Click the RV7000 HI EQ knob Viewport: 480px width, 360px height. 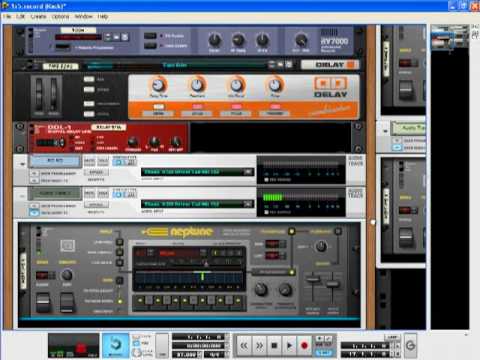262,40
